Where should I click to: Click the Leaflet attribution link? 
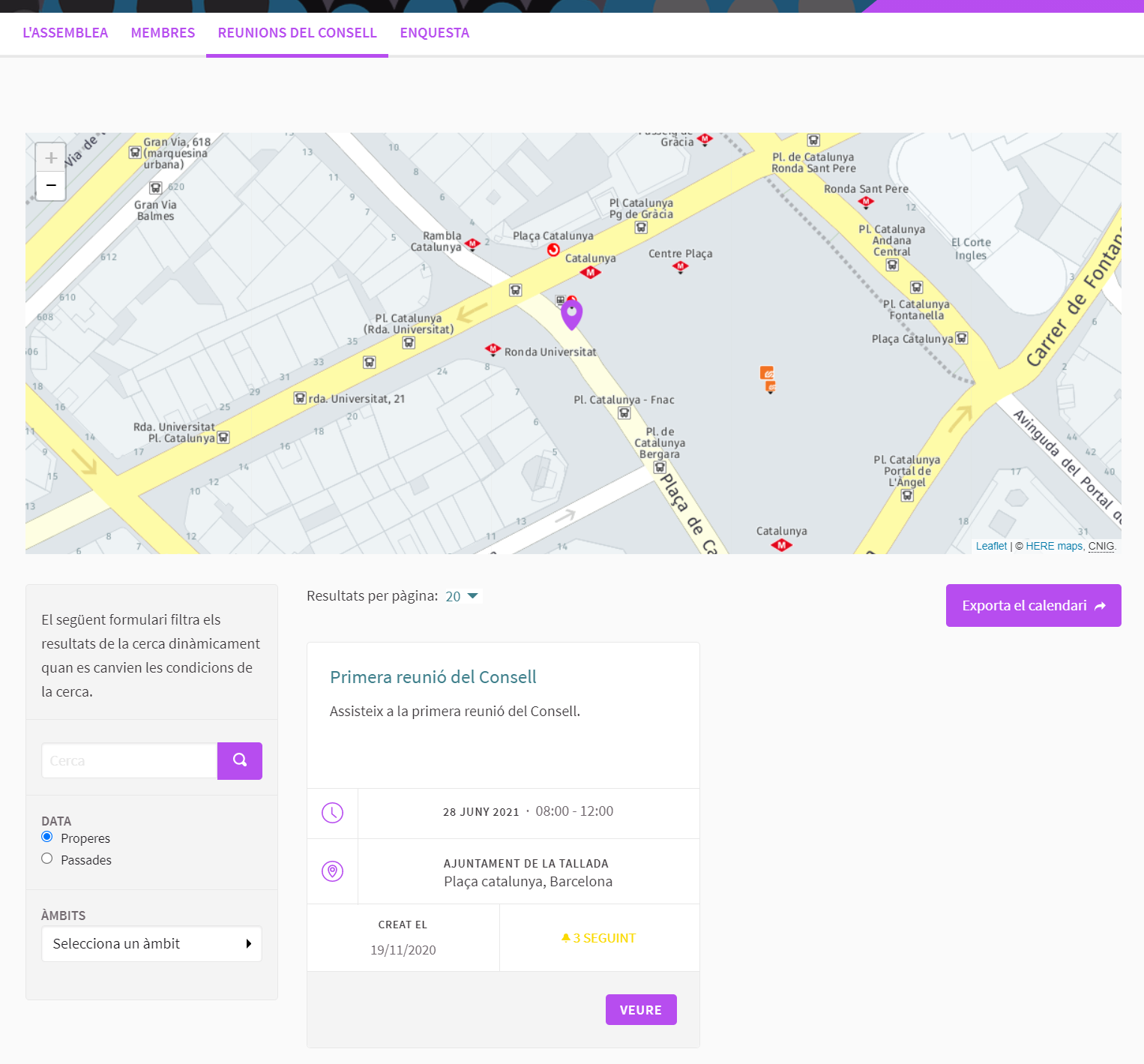tap(991, 546)
